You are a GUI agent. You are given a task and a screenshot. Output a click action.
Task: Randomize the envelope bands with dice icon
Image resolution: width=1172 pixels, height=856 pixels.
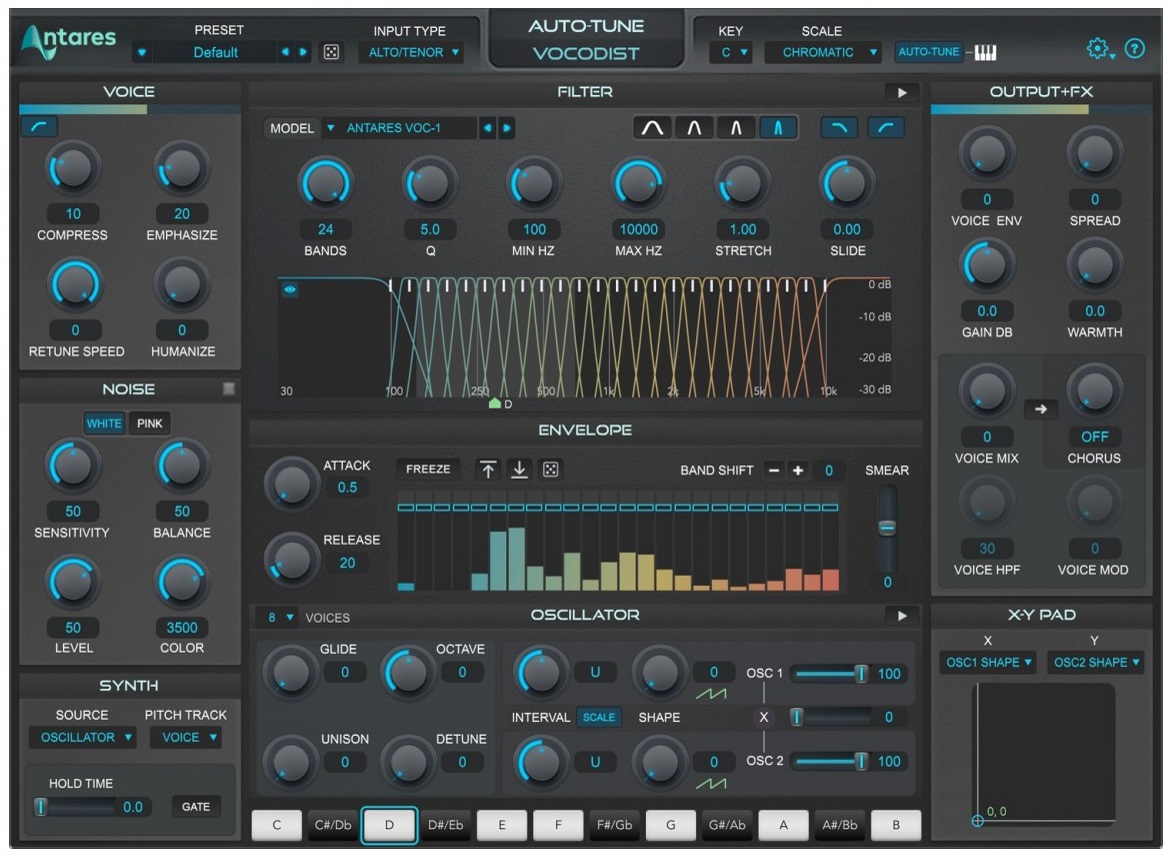(551, 469)
